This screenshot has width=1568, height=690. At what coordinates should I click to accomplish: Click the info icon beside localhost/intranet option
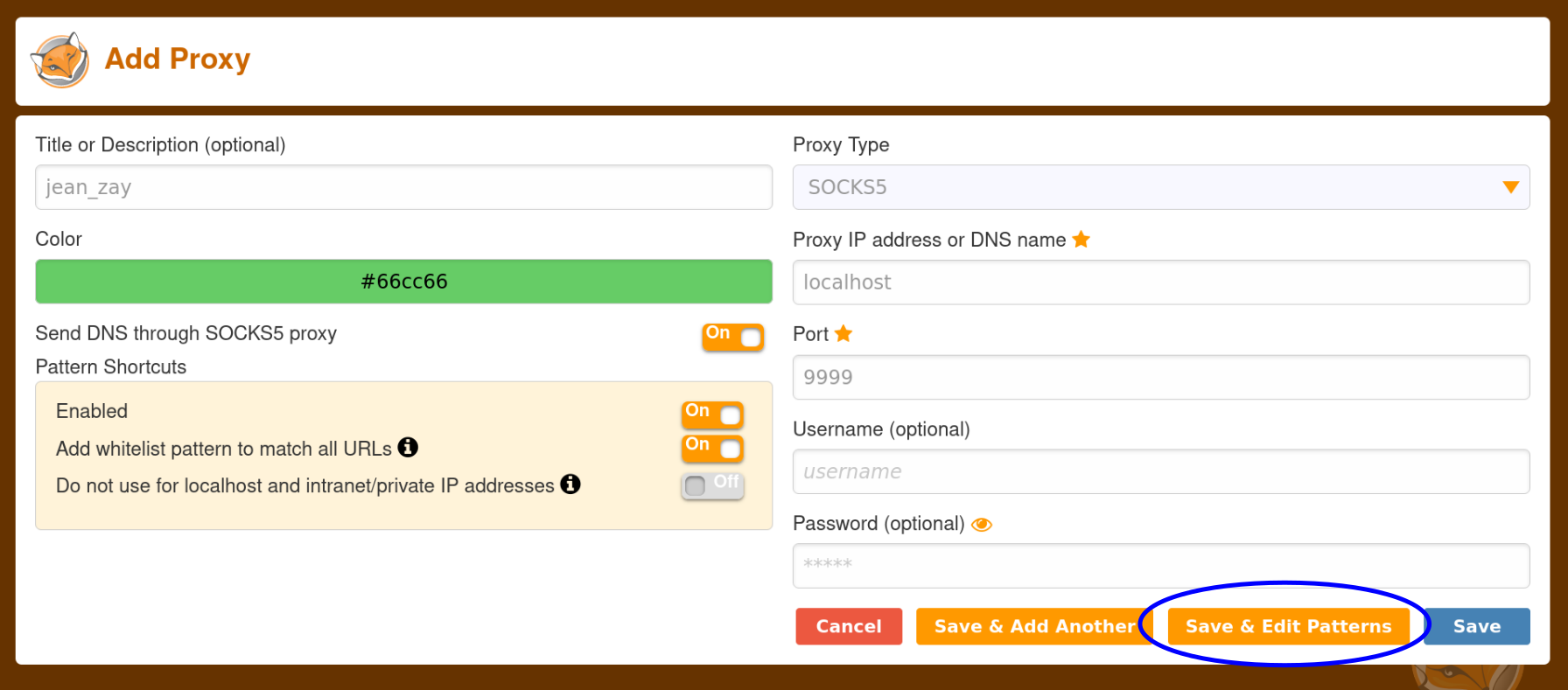pyautogui.click(x=570, y=484)
